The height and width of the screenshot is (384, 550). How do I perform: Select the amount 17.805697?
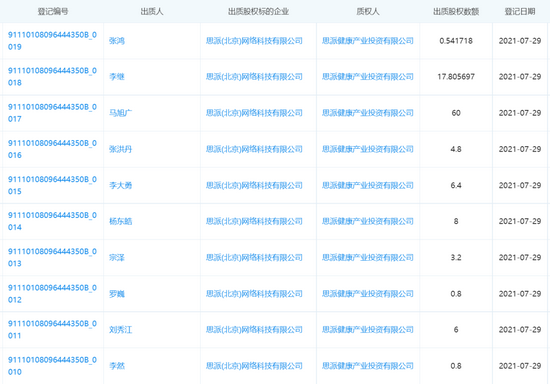tap(456, 76)
